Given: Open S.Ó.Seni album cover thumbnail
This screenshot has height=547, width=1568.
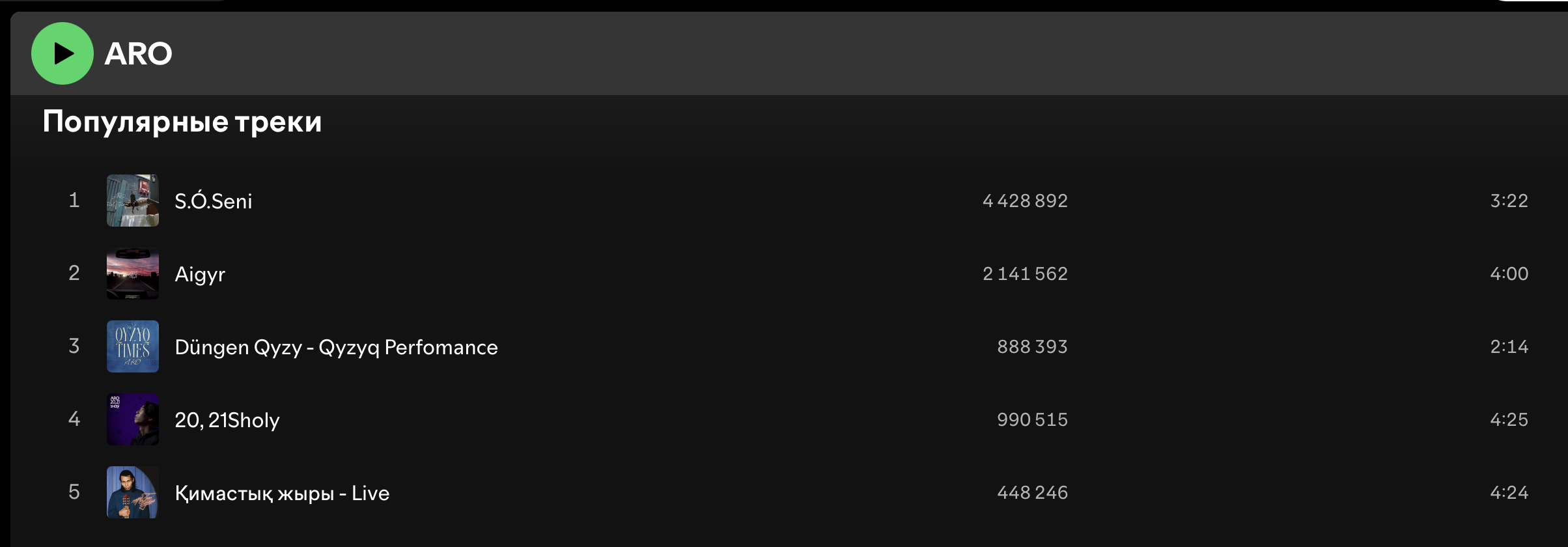Looking at the screenshot, I should [x=133, y=201].
